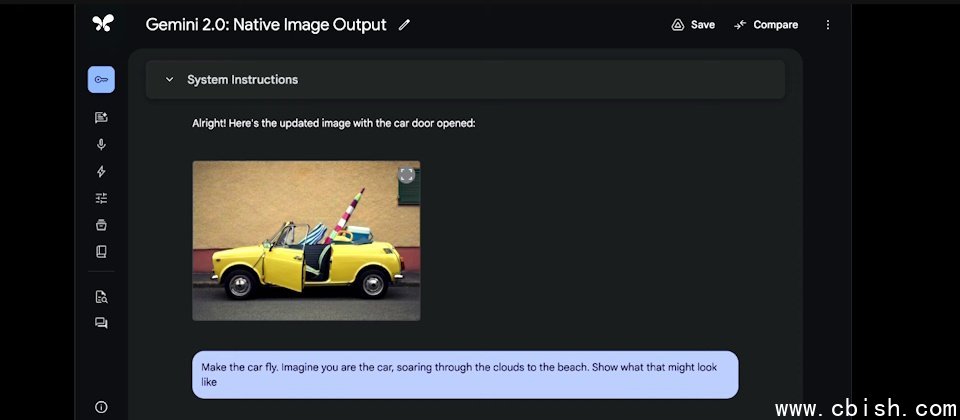Open the three-dot more options menu
960x420 pixels.
coord(828,25)
